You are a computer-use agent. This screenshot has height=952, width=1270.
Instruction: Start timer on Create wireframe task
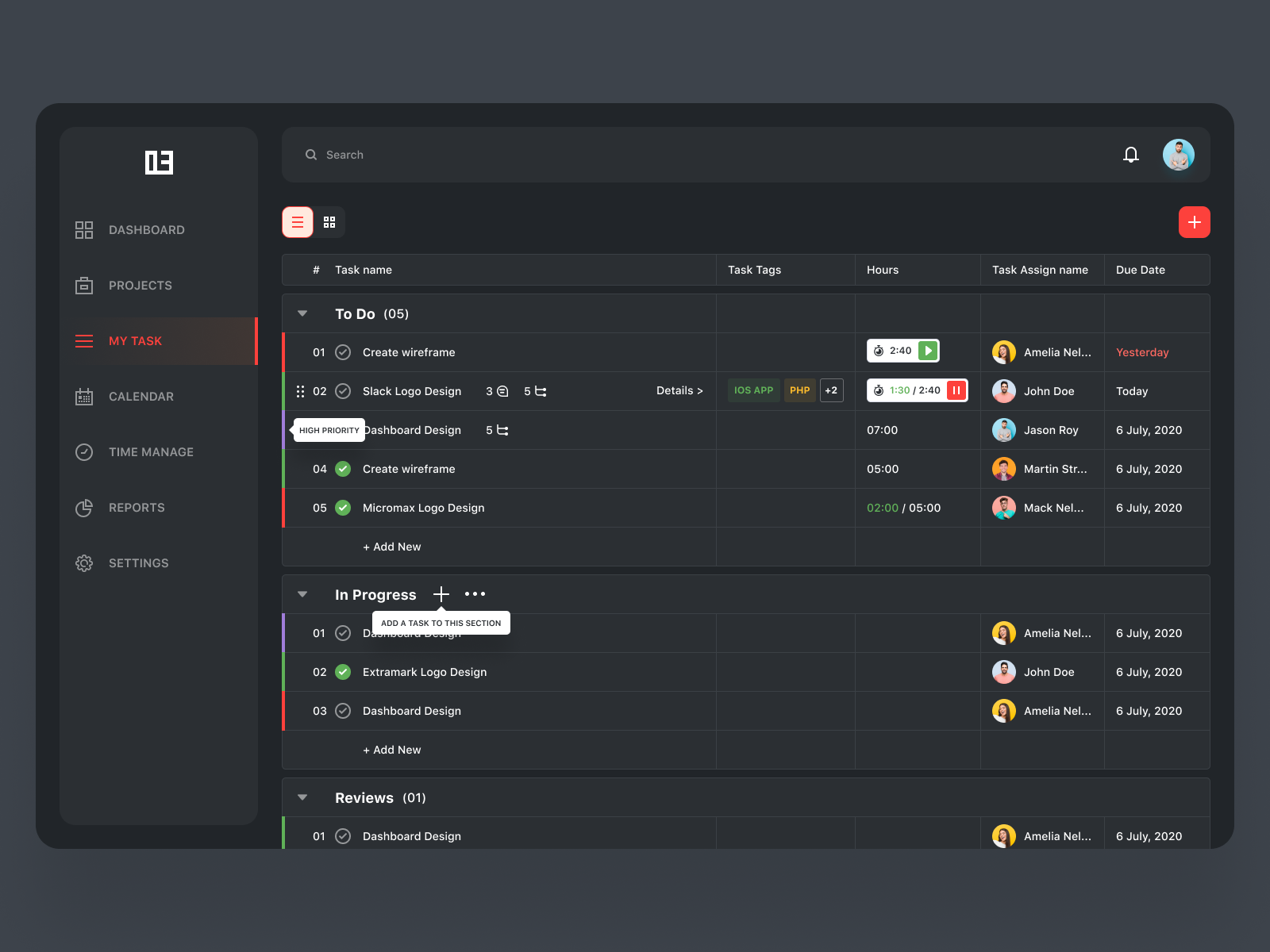click(928, 351)
